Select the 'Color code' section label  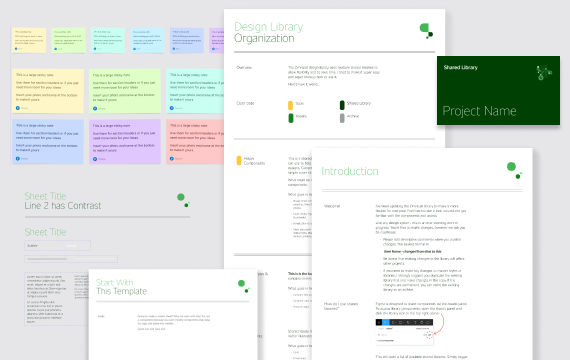pyautogui.click(x=245, y=103)
